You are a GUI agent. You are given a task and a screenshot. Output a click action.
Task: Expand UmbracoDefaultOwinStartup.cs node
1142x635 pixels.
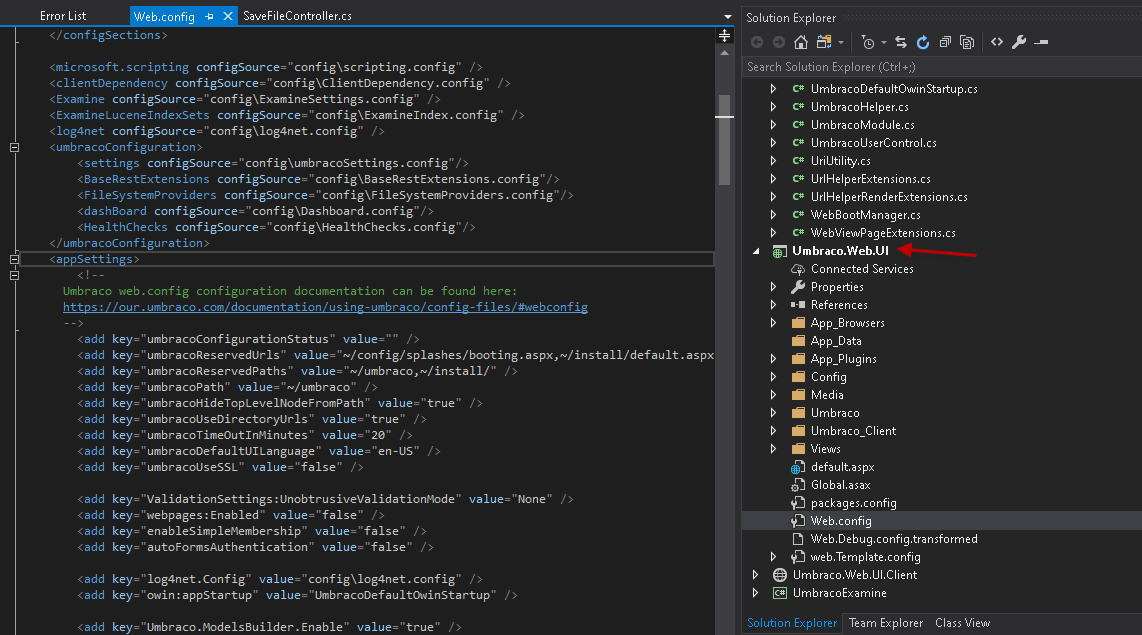tap(773, 89)
